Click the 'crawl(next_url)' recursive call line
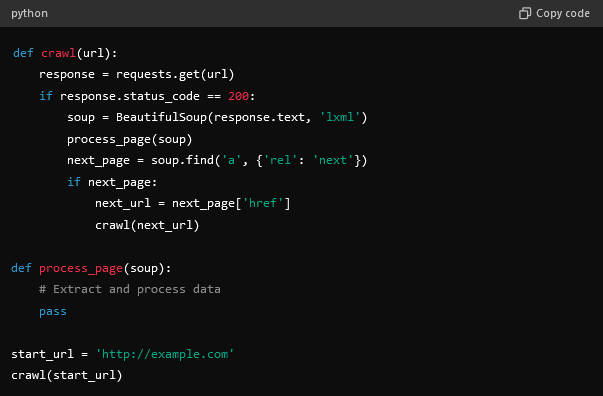Screen dimensions: 603x396 (147, 225)
